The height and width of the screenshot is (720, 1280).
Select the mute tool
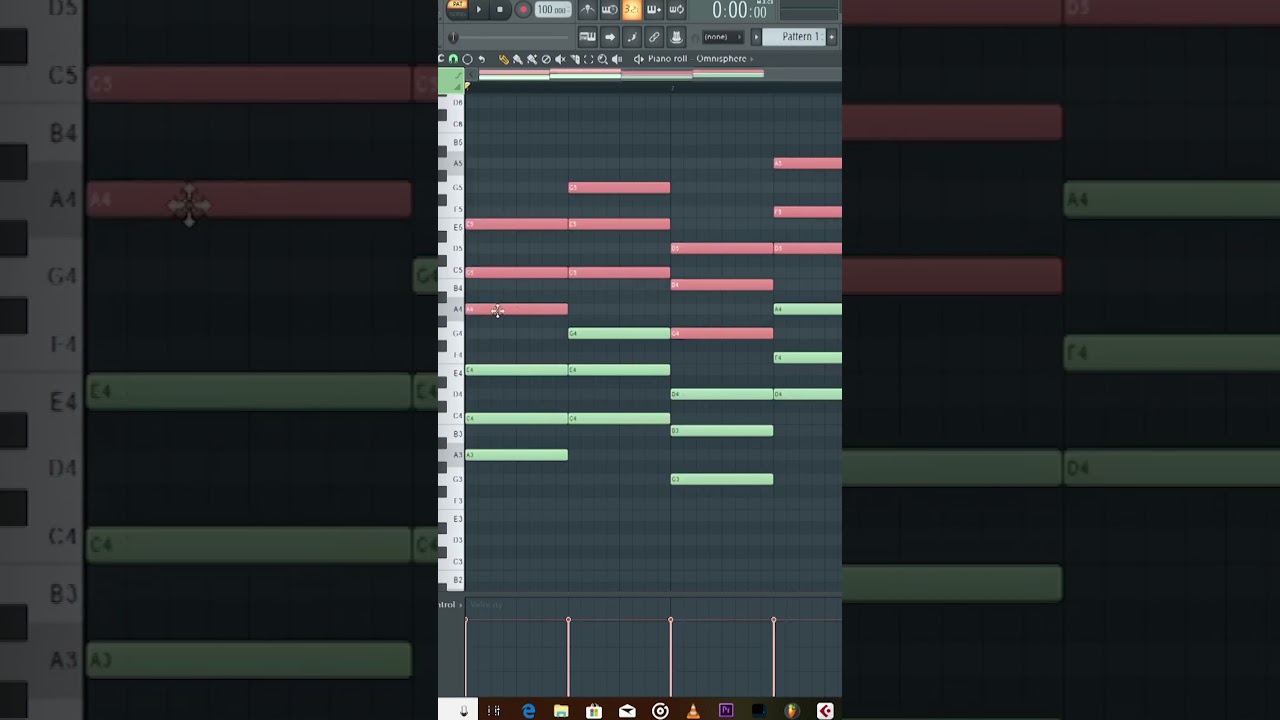point(560,59)
